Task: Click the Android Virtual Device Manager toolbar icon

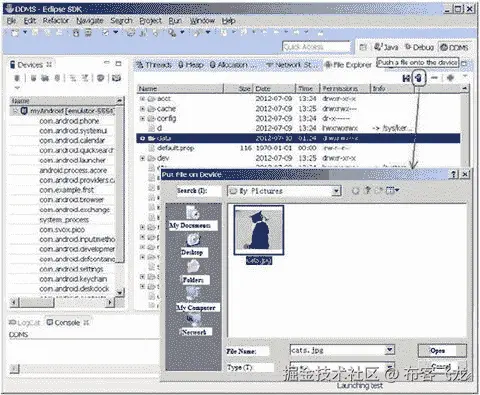Action: pyautogui.click(x=88, y=32)
